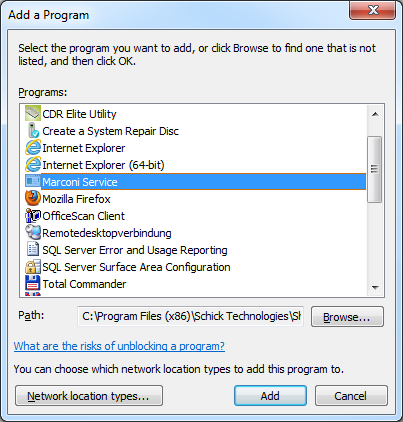Select the SQL Server Surface Area Configuration icon
This screenshot has height=422, width=403.
[33, 267]
